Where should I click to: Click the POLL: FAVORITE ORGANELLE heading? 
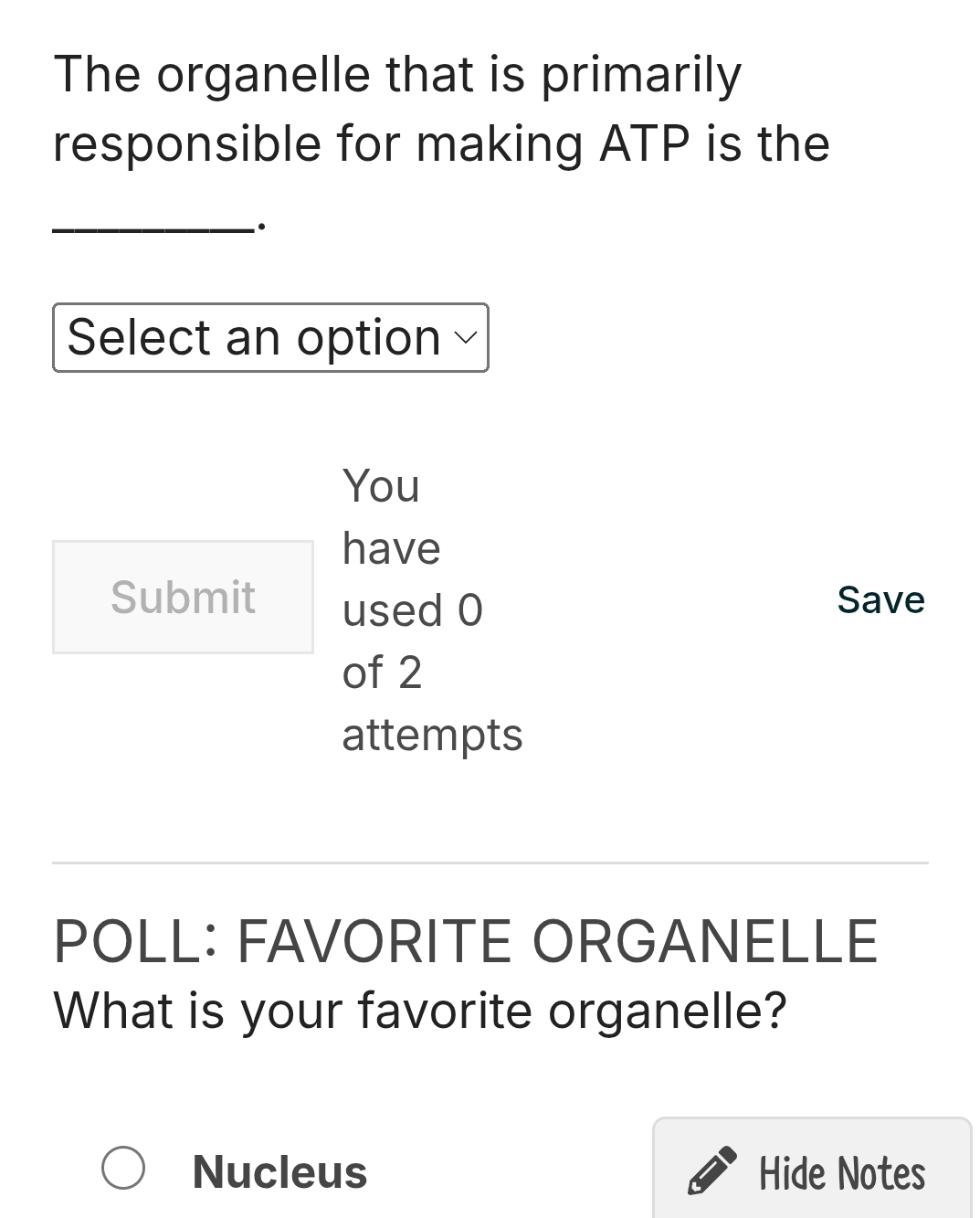click(x=466, y=941)
